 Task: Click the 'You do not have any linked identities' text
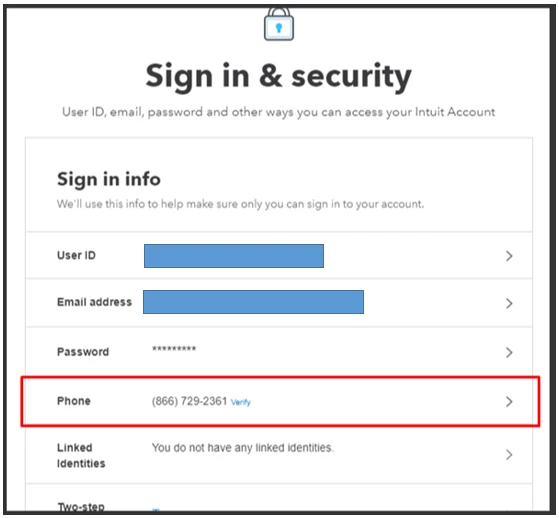pos(243,447)
